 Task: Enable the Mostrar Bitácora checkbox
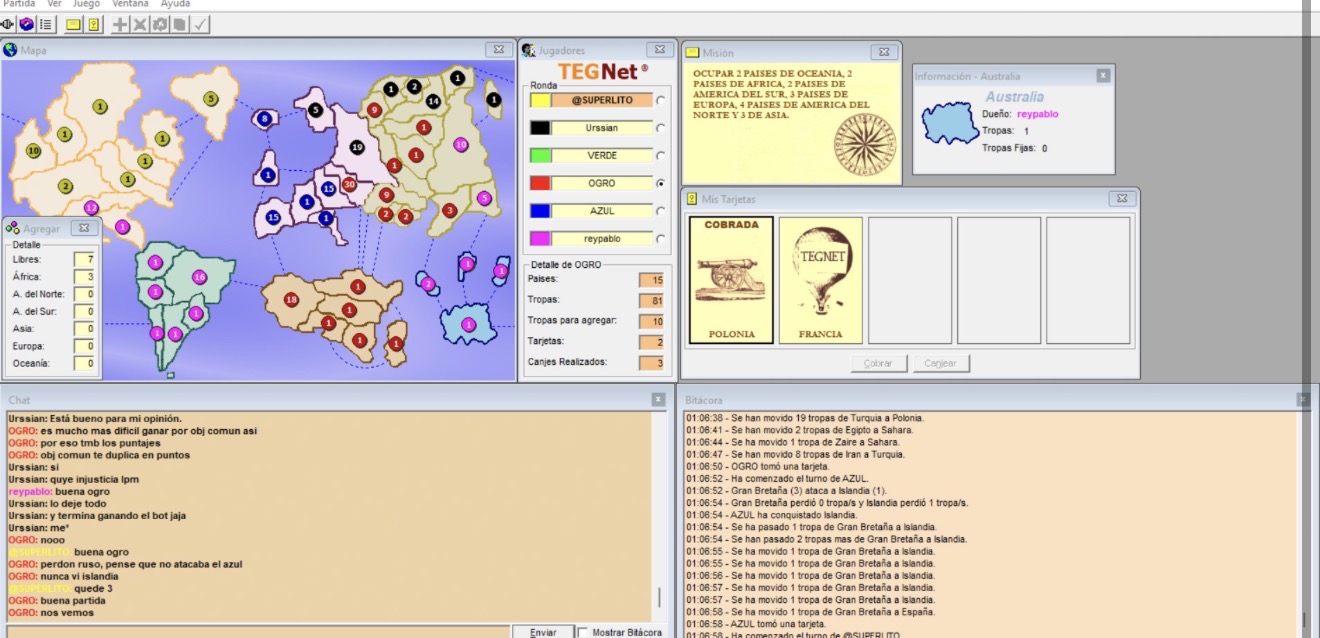click(x=584, y=632)
